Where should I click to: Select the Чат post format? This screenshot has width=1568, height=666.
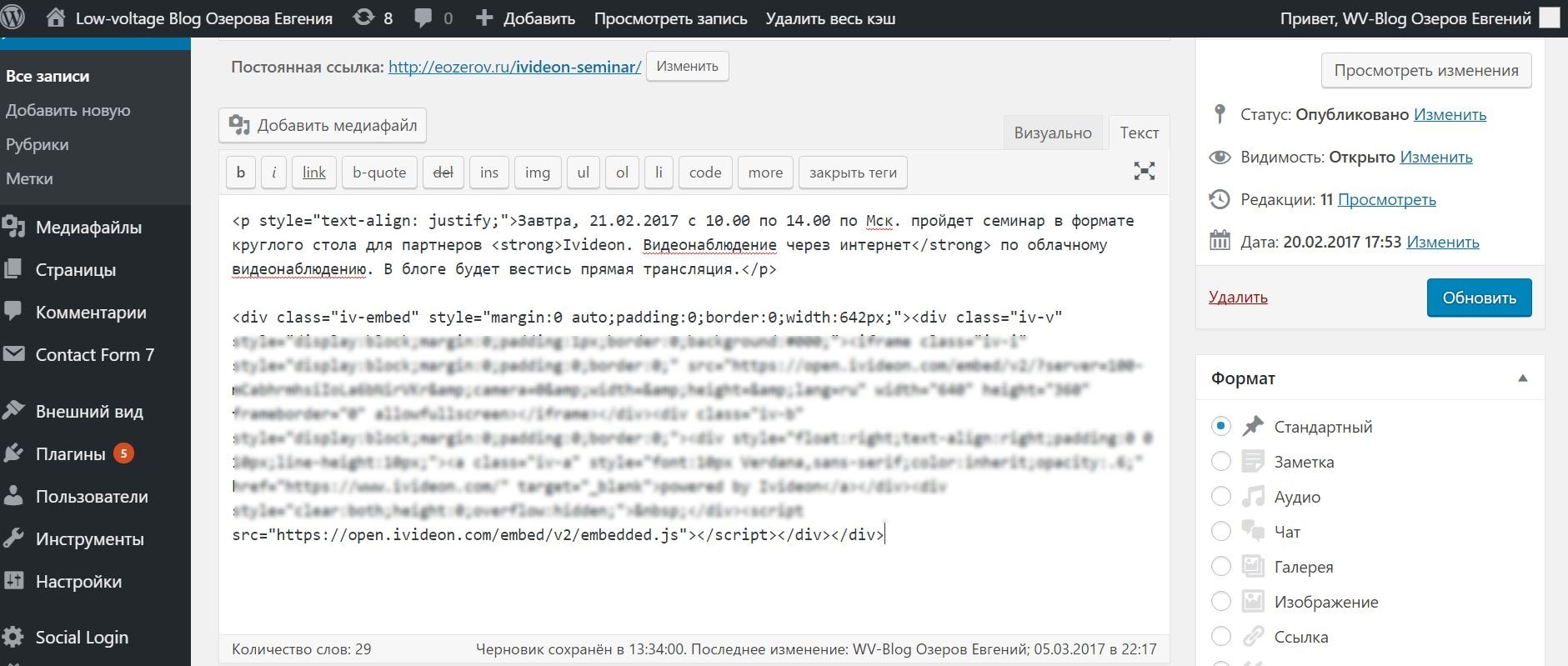click(1220, 531)
